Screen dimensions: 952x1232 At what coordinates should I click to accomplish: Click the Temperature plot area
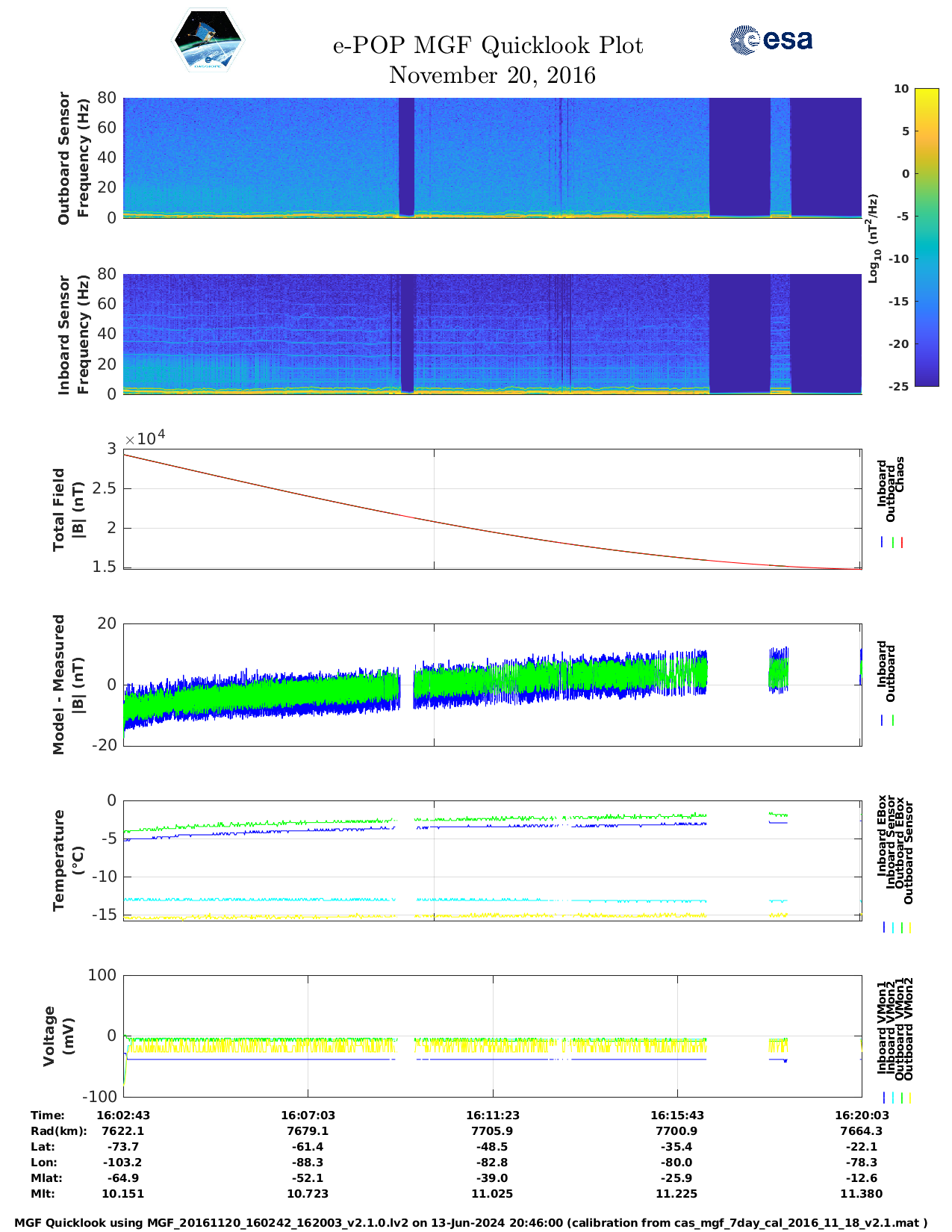(492, 859)
